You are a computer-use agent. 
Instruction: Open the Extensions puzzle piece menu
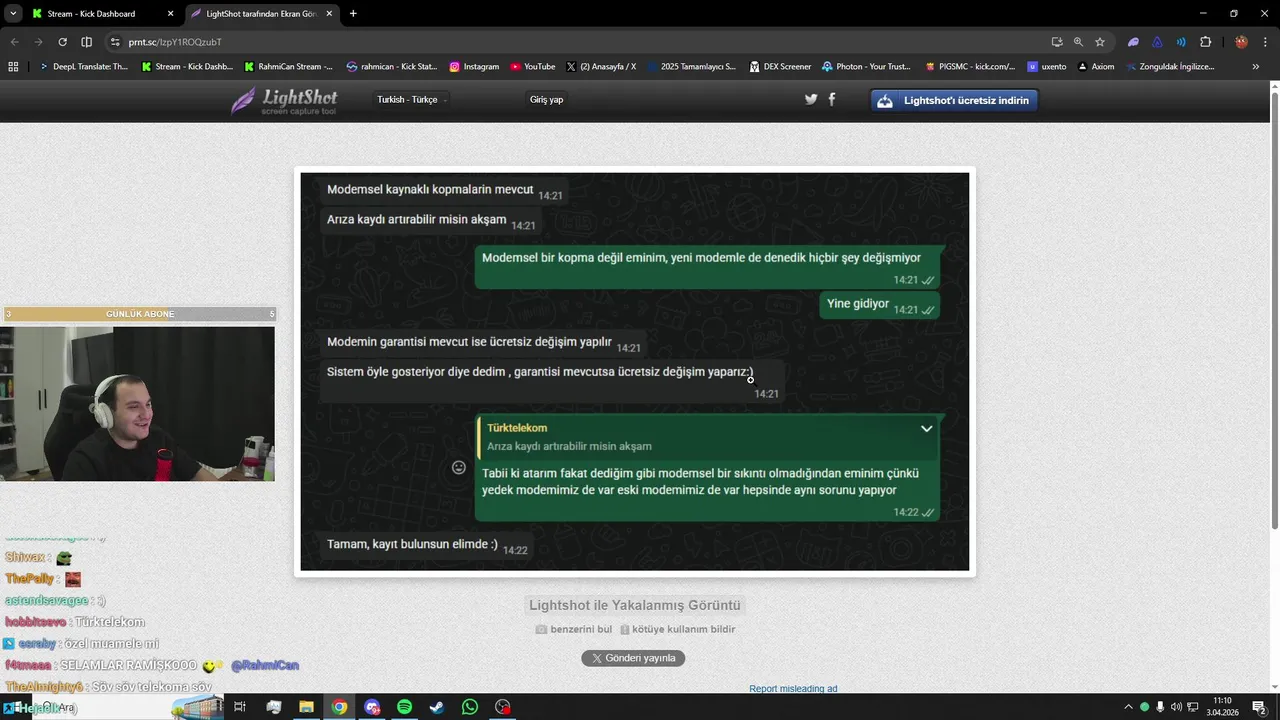point(1205,42)
